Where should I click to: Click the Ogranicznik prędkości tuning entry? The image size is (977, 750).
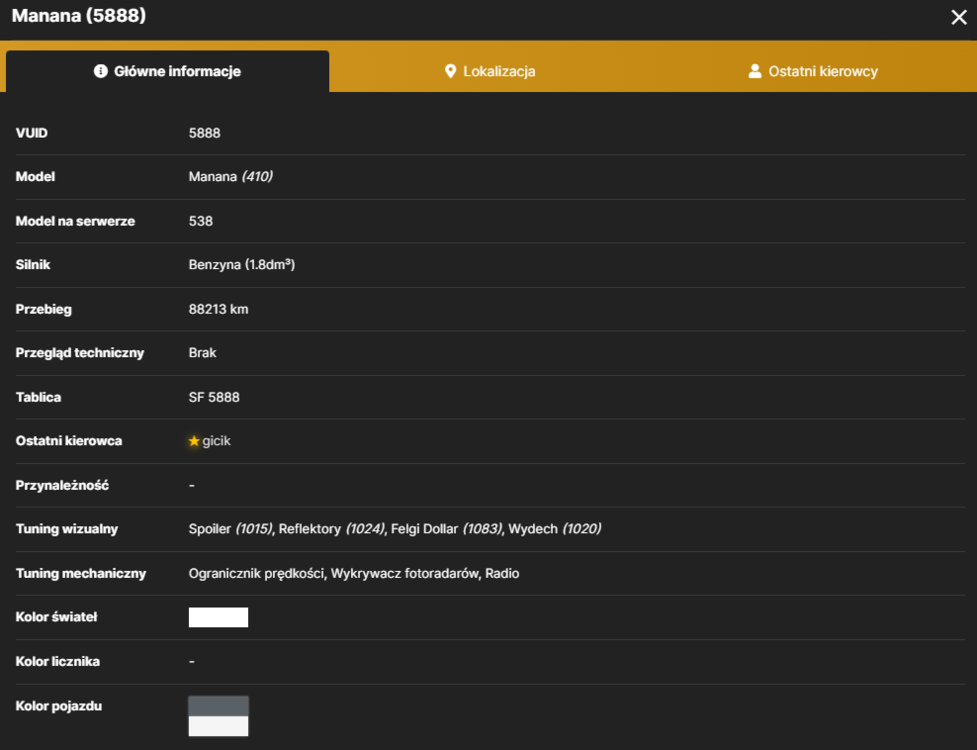pos(257,574)
